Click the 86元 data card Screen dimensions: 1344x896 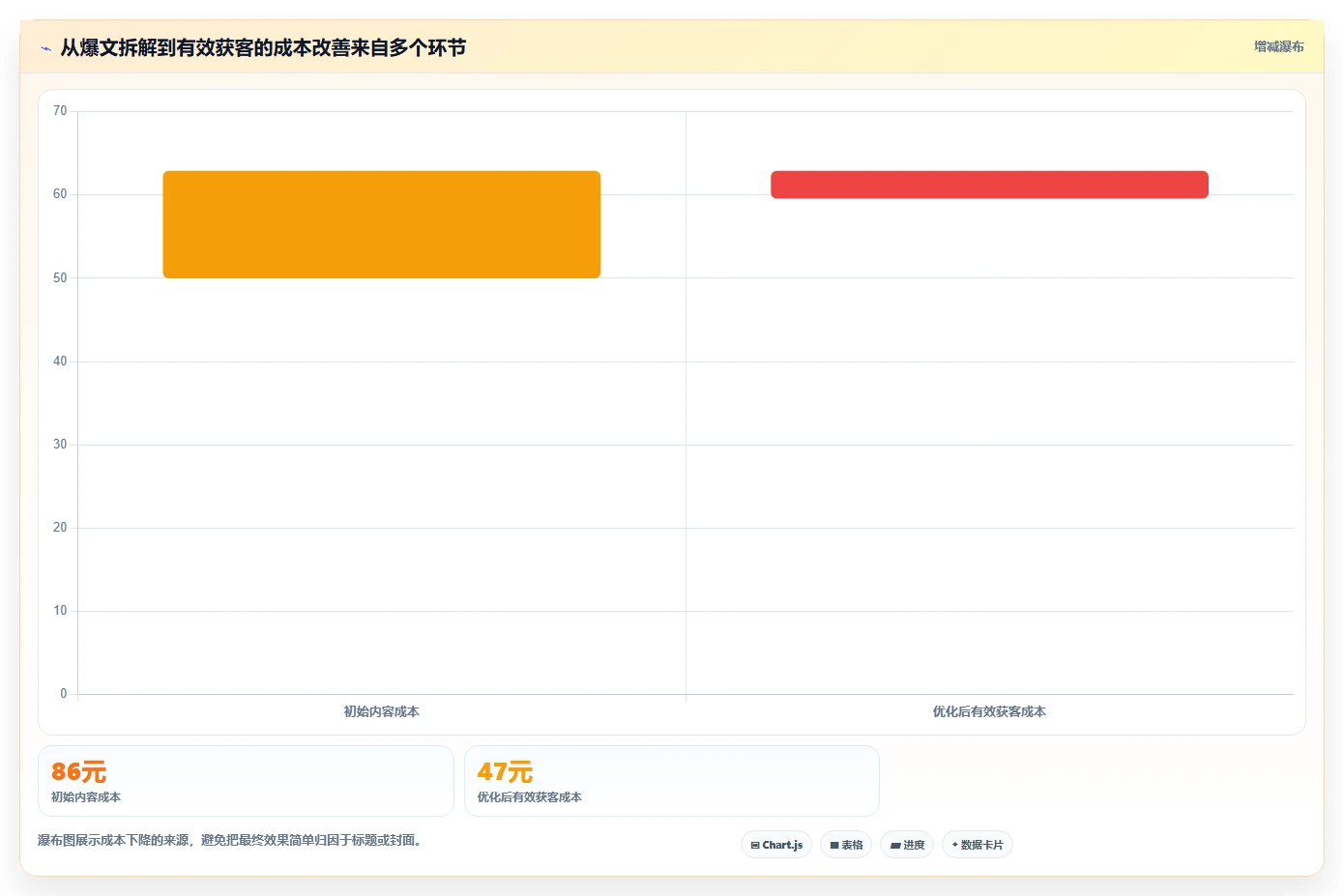coord(246,781)
